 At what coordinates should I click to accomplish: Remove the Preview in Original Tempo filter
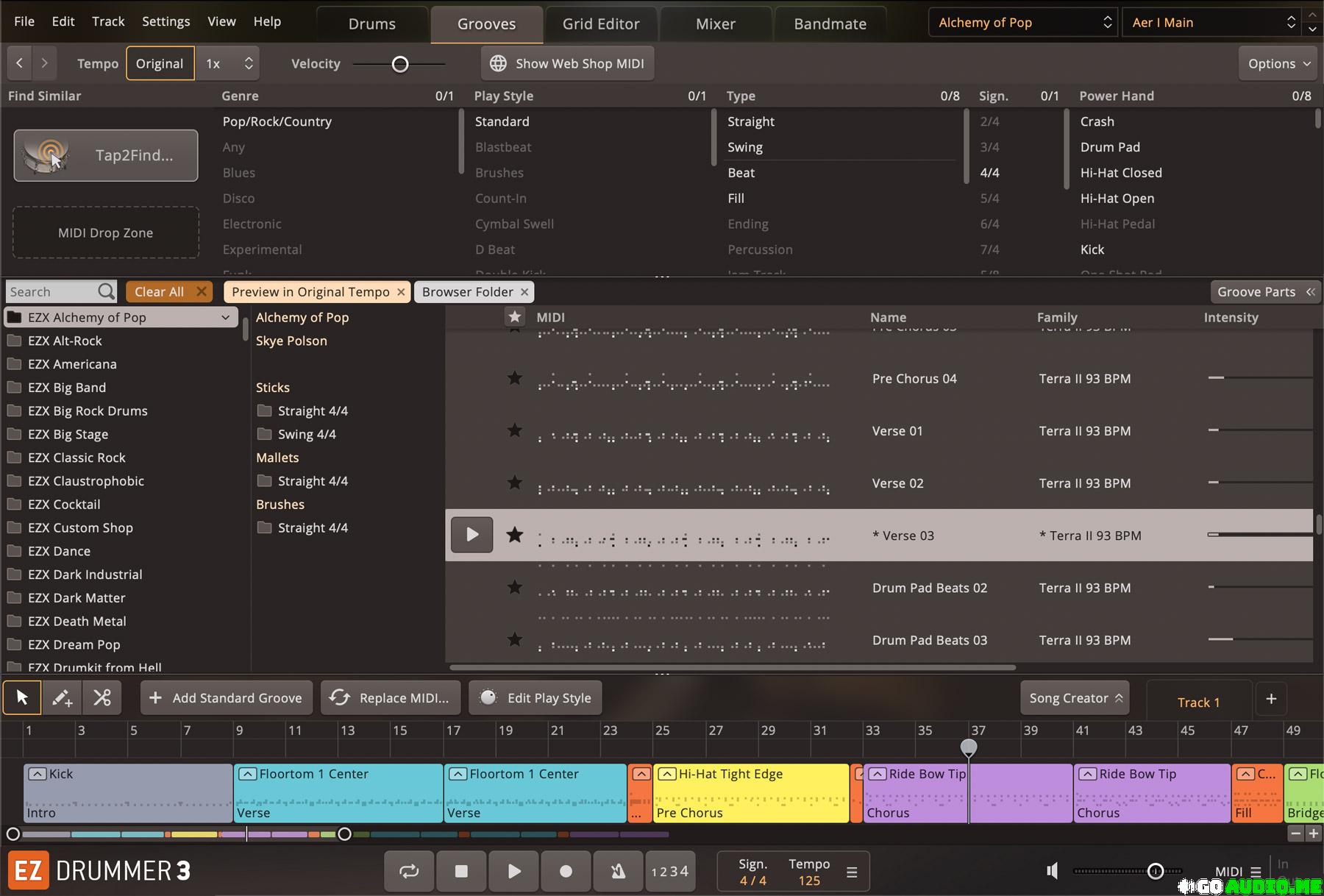pos(401,292)
